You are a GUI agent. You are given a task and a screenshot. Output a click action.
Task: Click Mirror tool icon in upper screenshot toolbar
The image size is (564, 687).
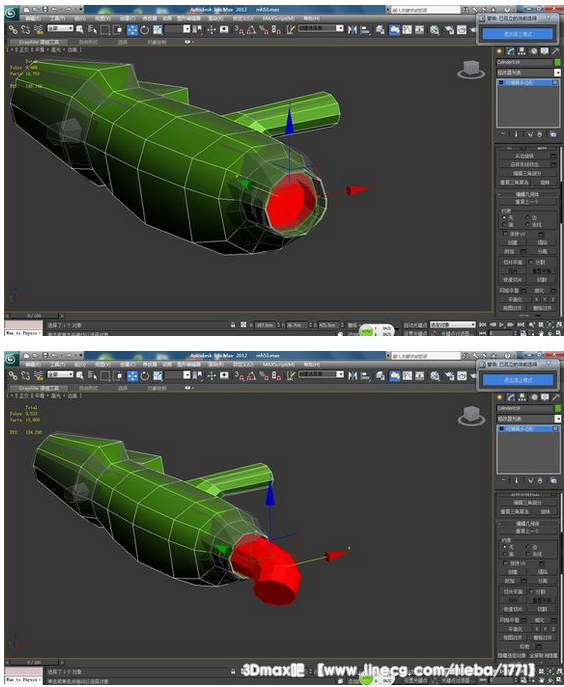pyautogui.click(x=352, y=29)
